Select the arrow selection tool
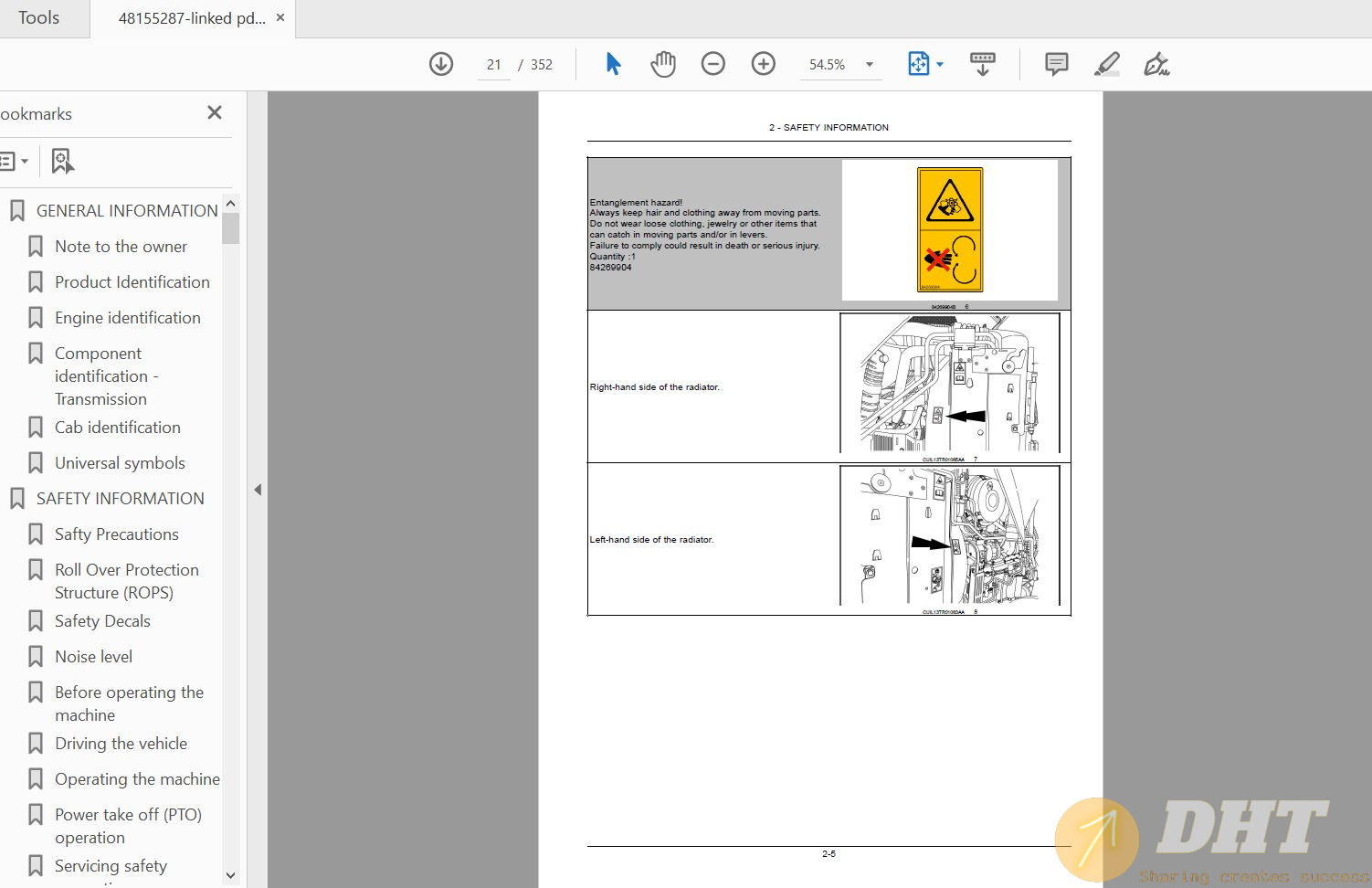 [x=613, y=64]
